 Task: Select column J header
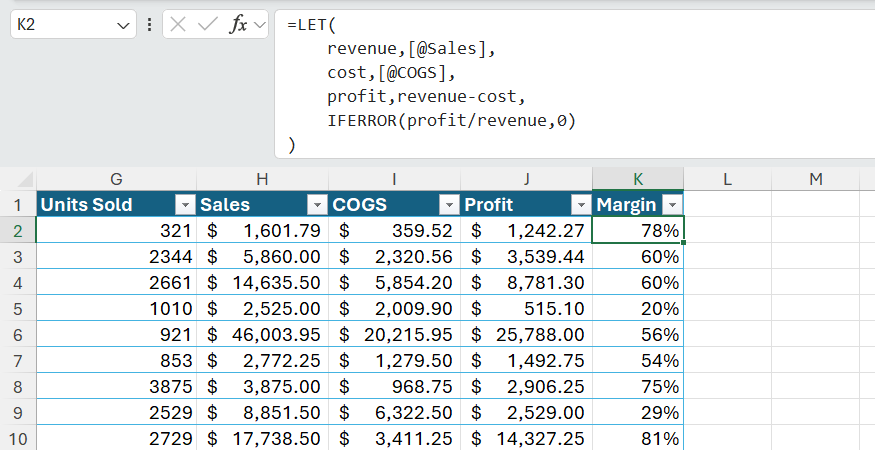pyautogui.click(x=526, y=179)
